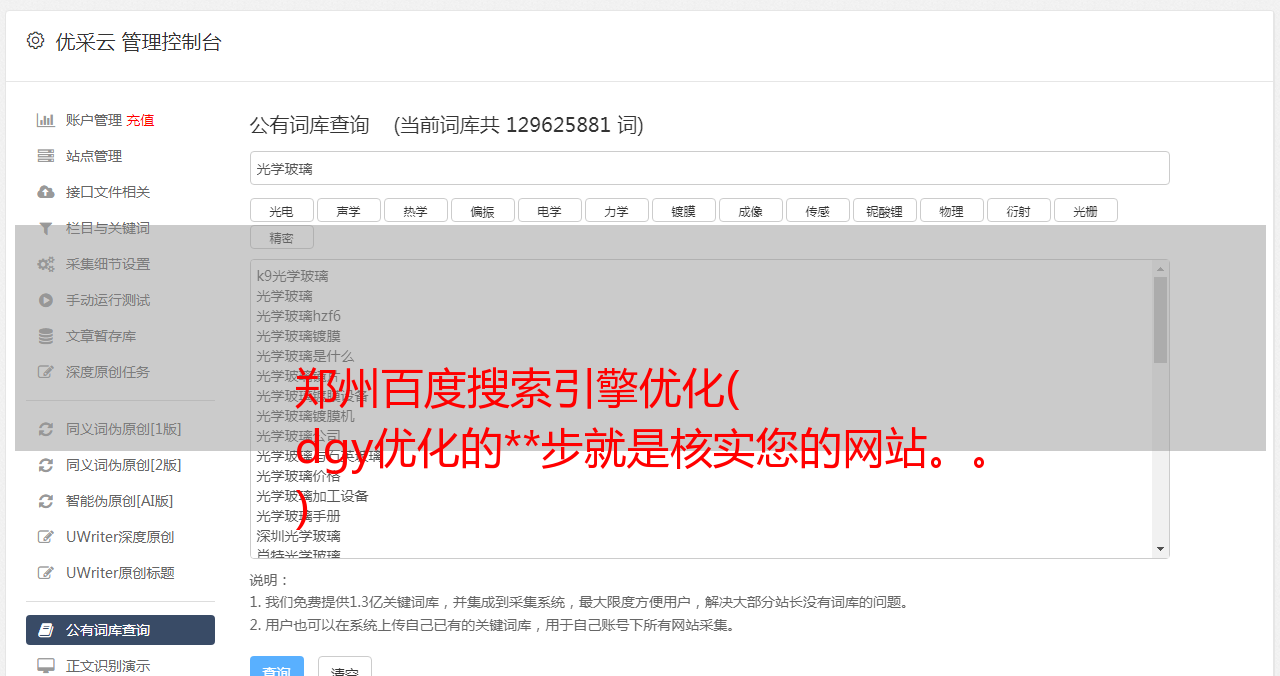Screen dimensions: 1280x676
Task: Select 光学玻璃加工设备 in results list
Action: pos(313,496)
